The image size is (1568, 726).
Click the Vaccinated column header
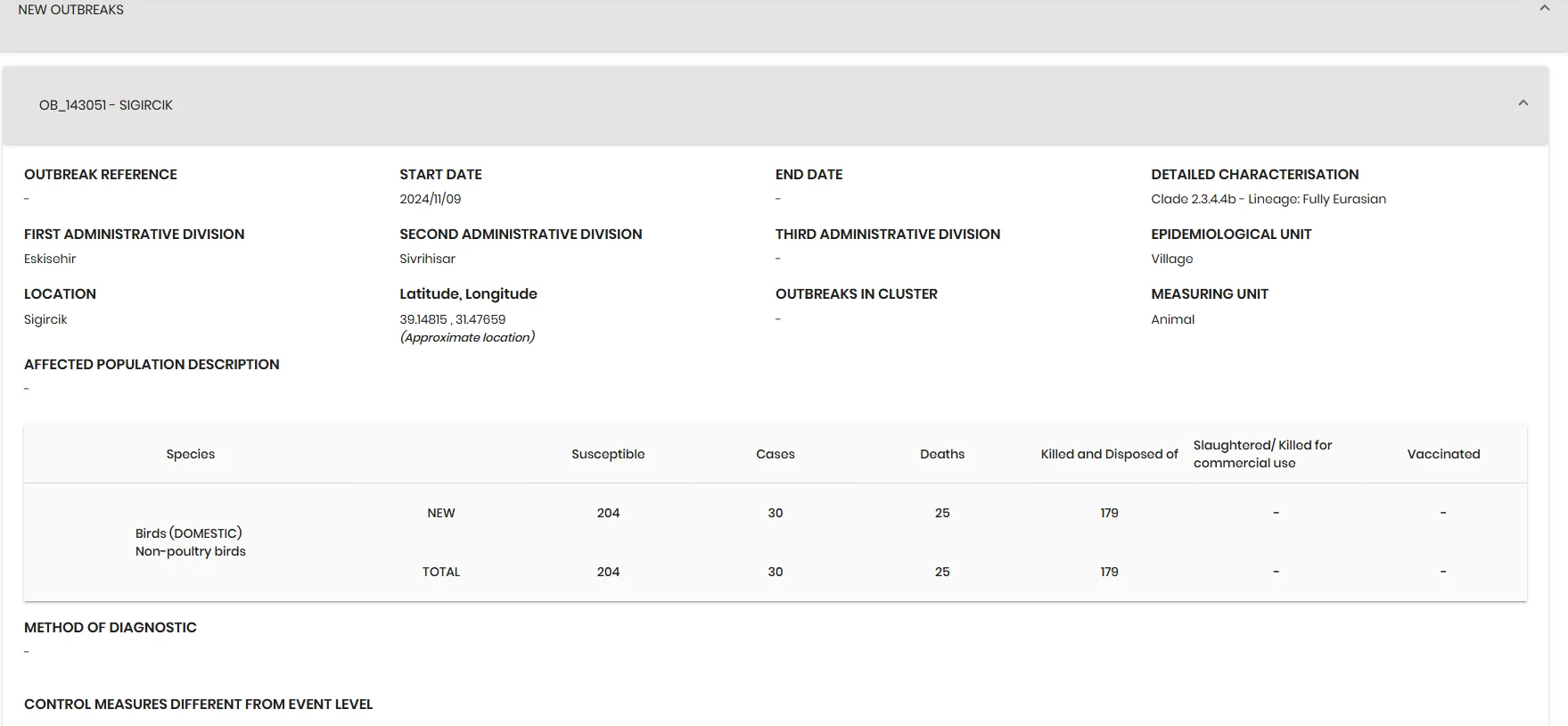1443,454
